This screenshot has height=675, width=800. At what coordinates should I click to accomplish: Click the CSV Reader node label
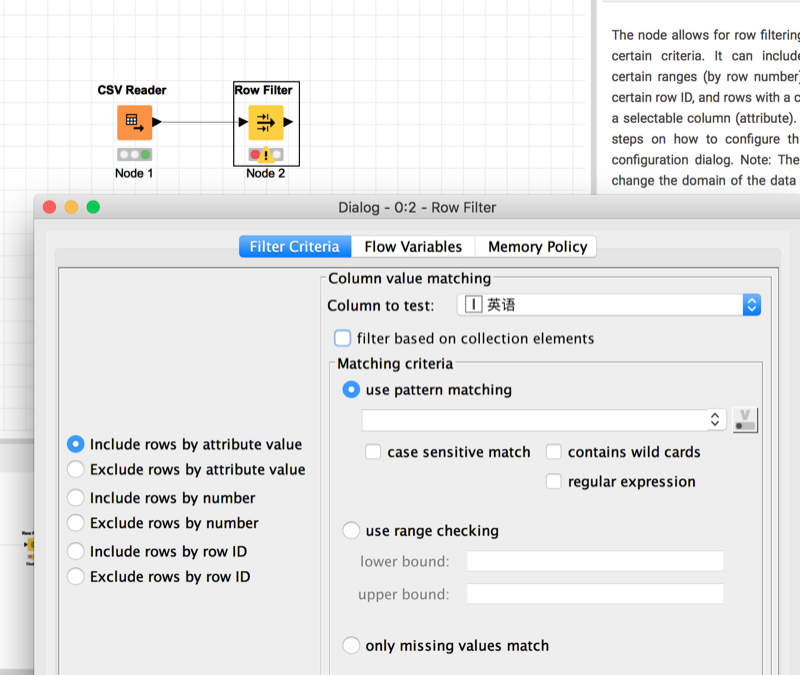(x=132, y=90)
